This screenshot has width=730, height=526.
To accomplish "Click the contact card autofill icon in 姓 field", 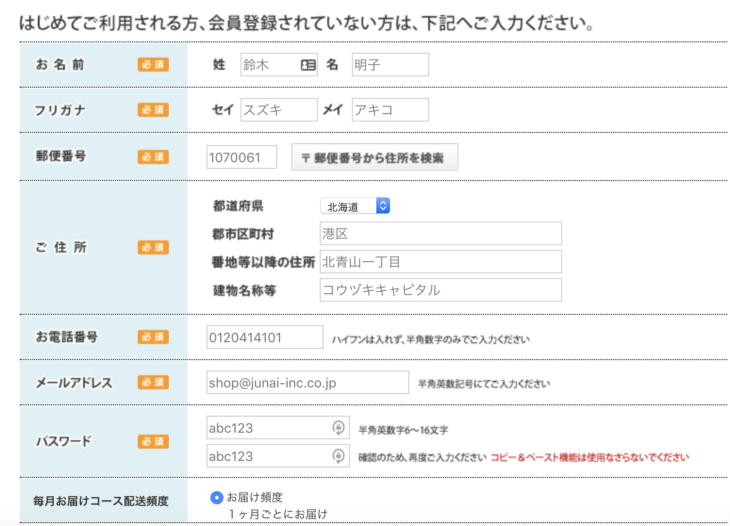I will click(308, 65).
